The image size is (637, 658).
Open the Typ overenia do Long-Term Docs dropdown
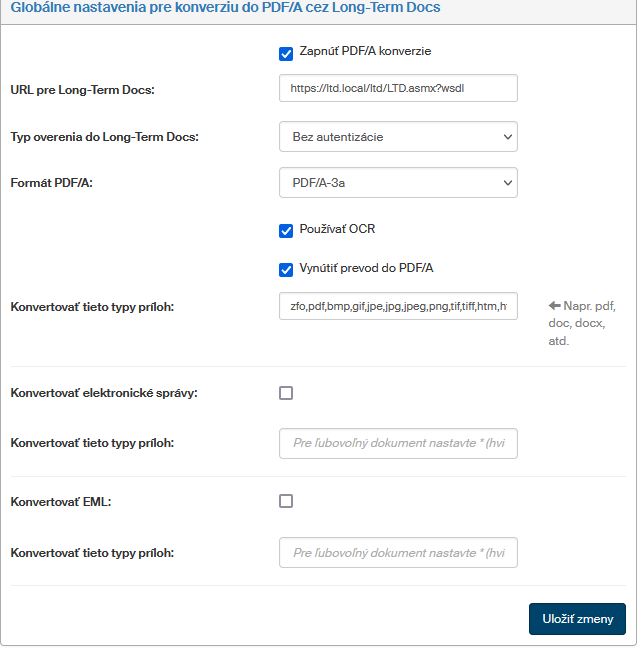click(398, 136)
